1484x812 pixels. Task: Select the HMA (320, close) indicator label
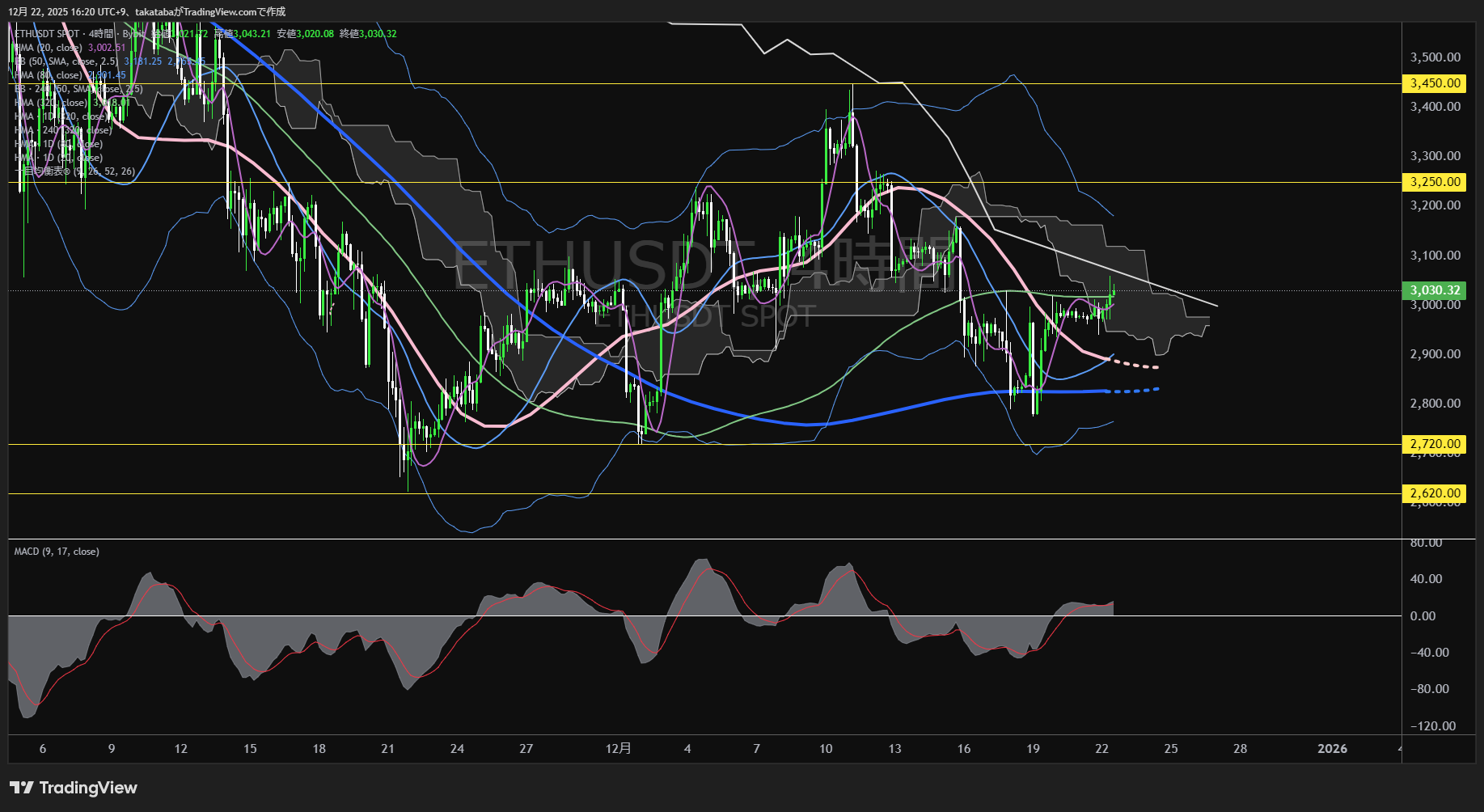50,103
